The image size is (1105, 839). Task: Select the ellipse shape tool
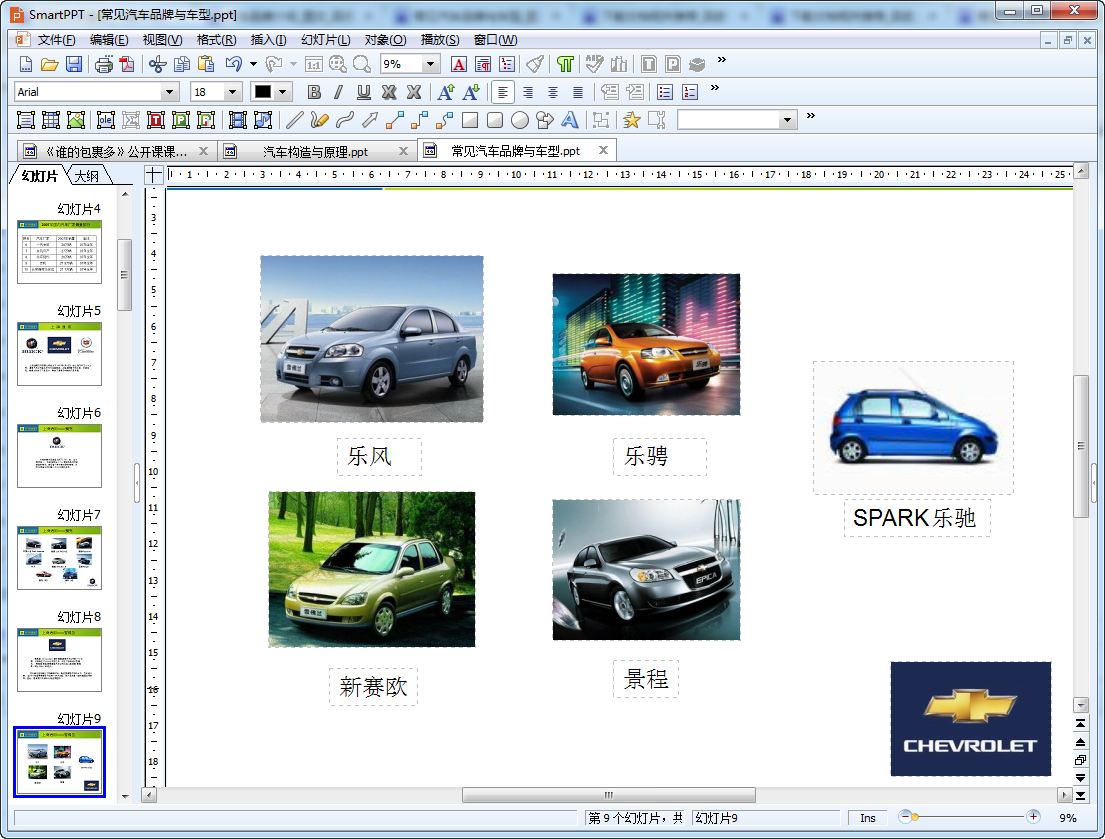point(520,120)
